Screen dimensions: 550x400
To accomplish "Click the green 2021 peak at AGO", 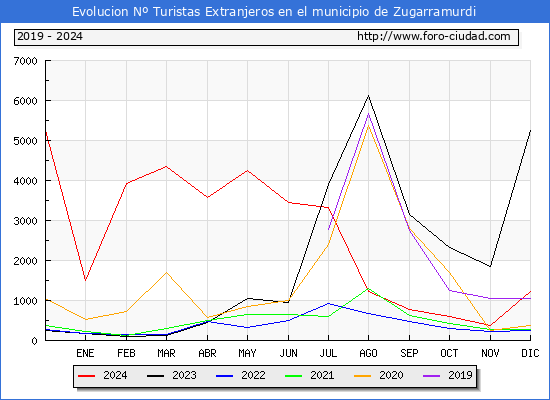I will click(368, 289).
